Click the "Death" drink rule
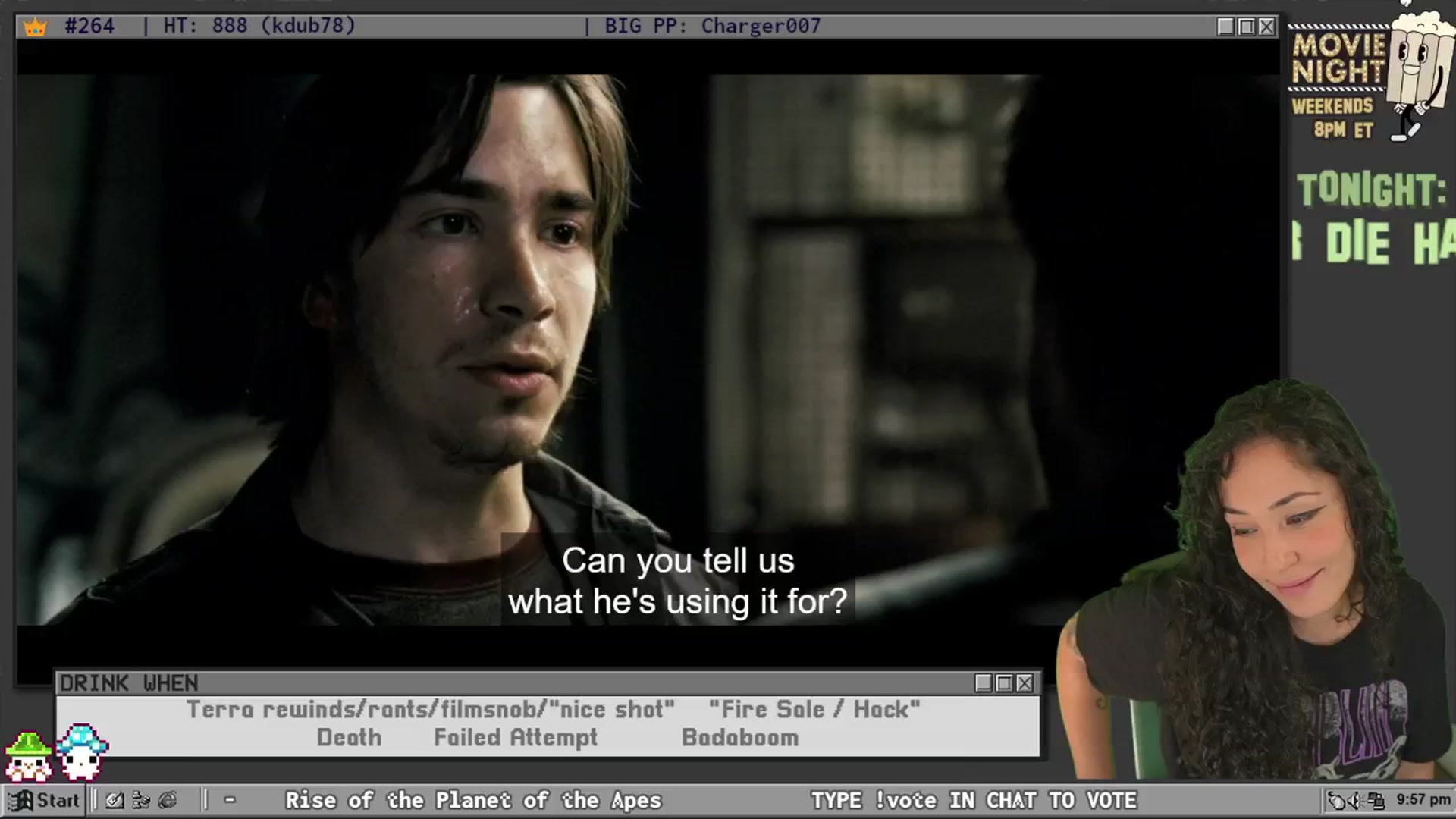Viewport: 1456px width, 819px height. [x=349, y=738]
